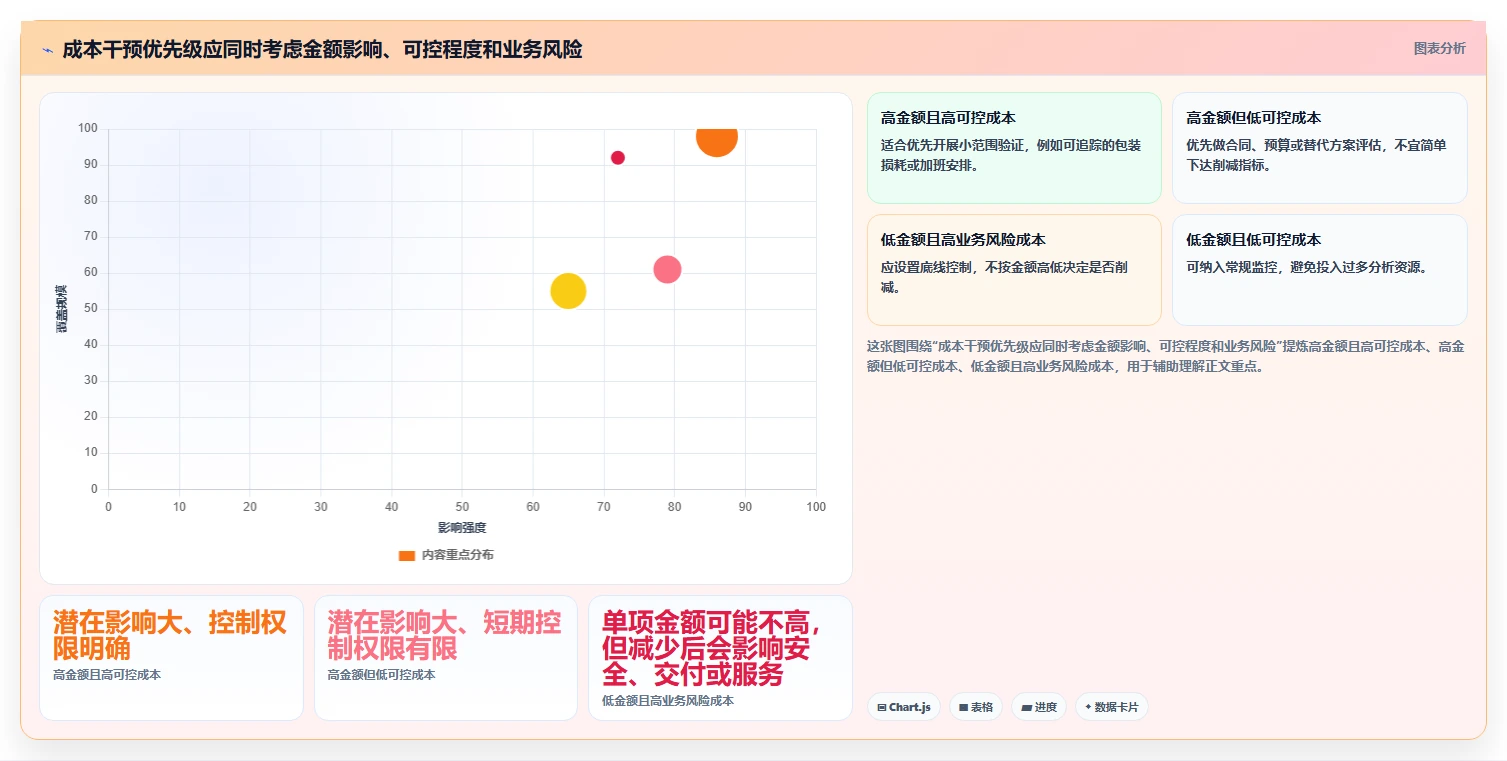This screenshot has width=1507, height=761.
Task: Click the red headline 单项金额可能不高
Action: coord(707,622)
